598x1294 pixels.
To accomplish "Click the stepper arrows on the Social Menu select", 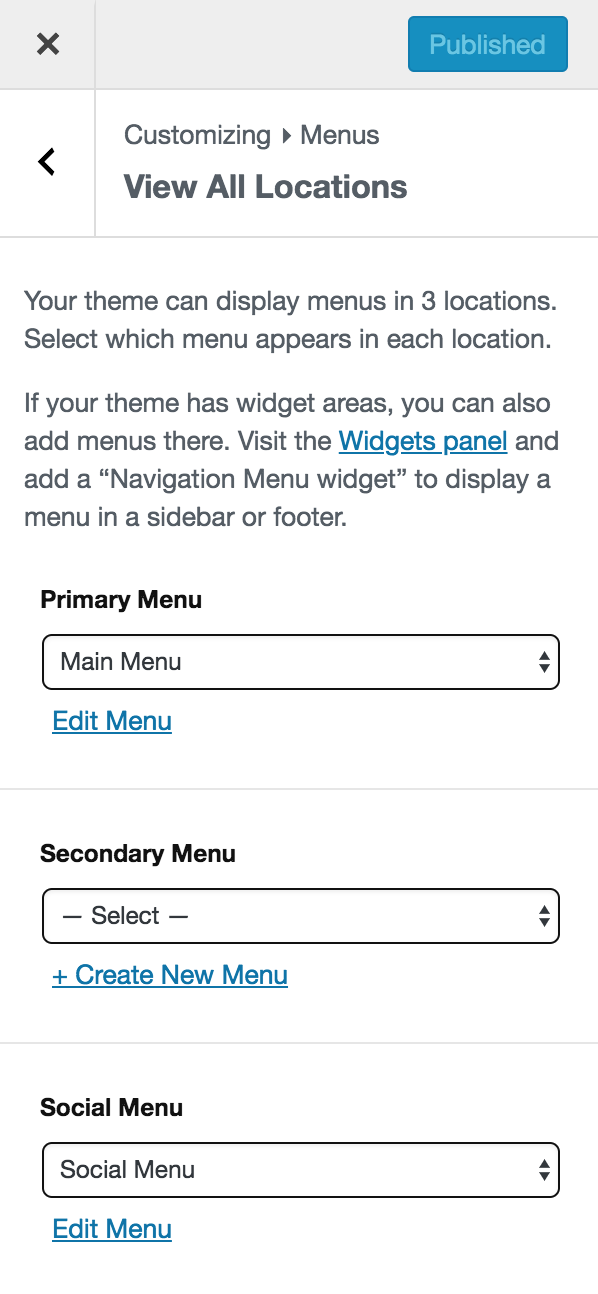I will click(543, 1170).
